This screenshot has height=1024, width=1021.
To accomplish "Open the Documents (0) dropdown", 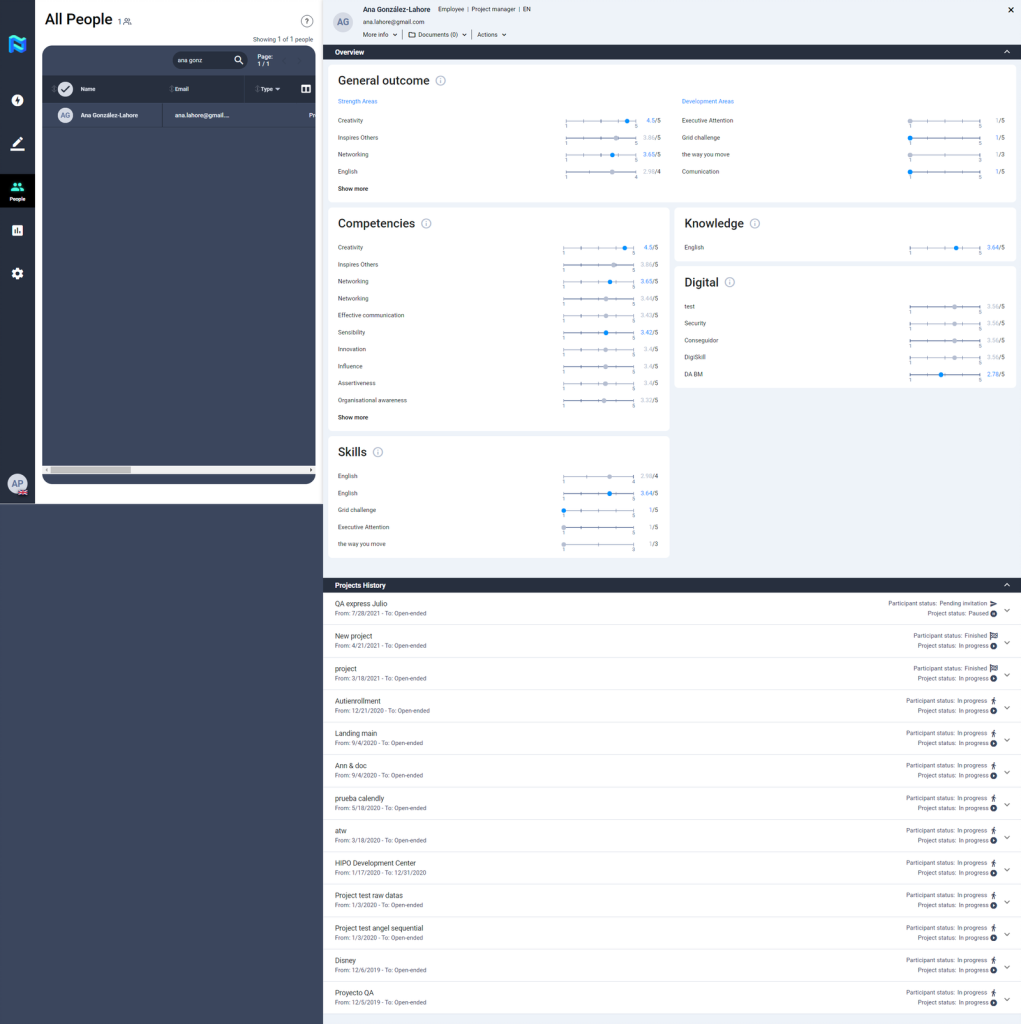I will [438, 35].
